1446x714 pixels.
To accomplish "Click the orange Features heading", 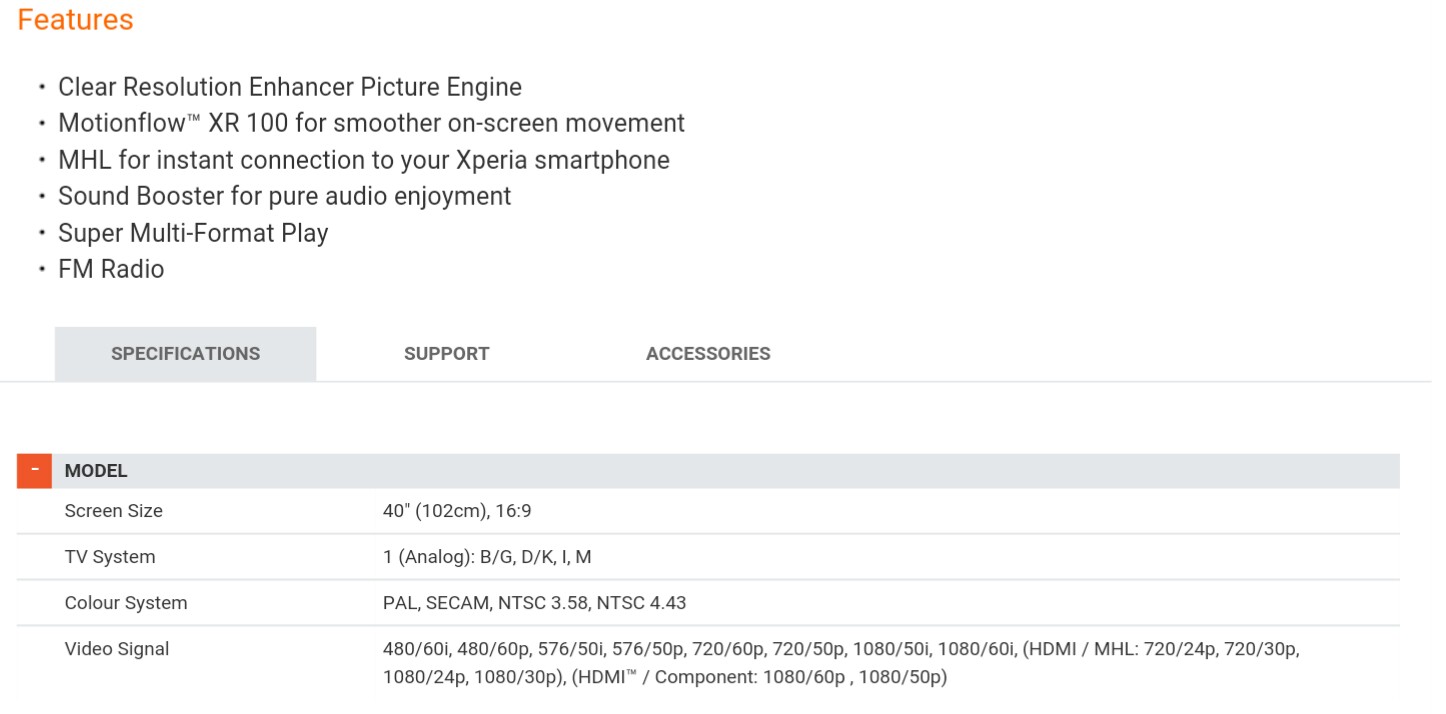I will pyautogui.click(x=76, y=20).
